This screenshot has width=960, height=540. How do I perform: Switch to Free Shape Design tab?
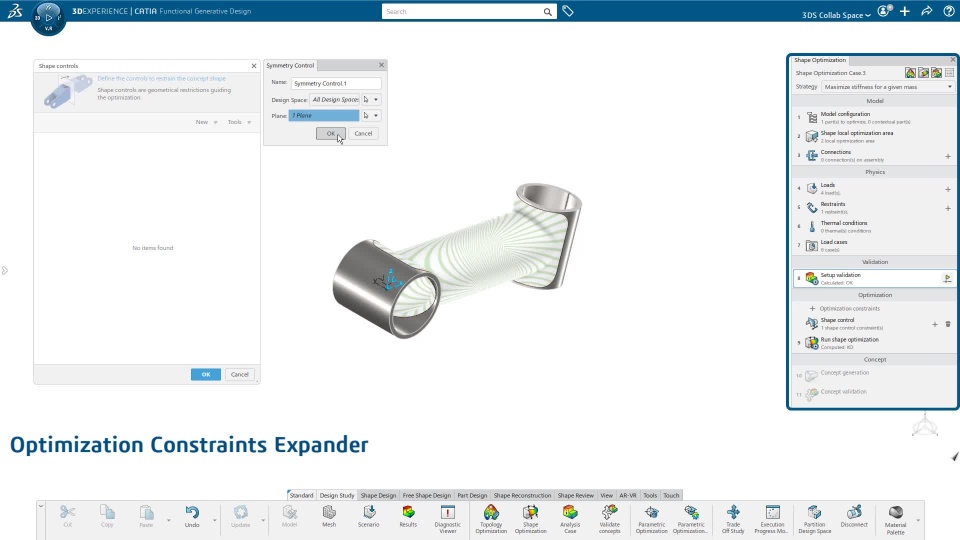[x=427, y=495]
